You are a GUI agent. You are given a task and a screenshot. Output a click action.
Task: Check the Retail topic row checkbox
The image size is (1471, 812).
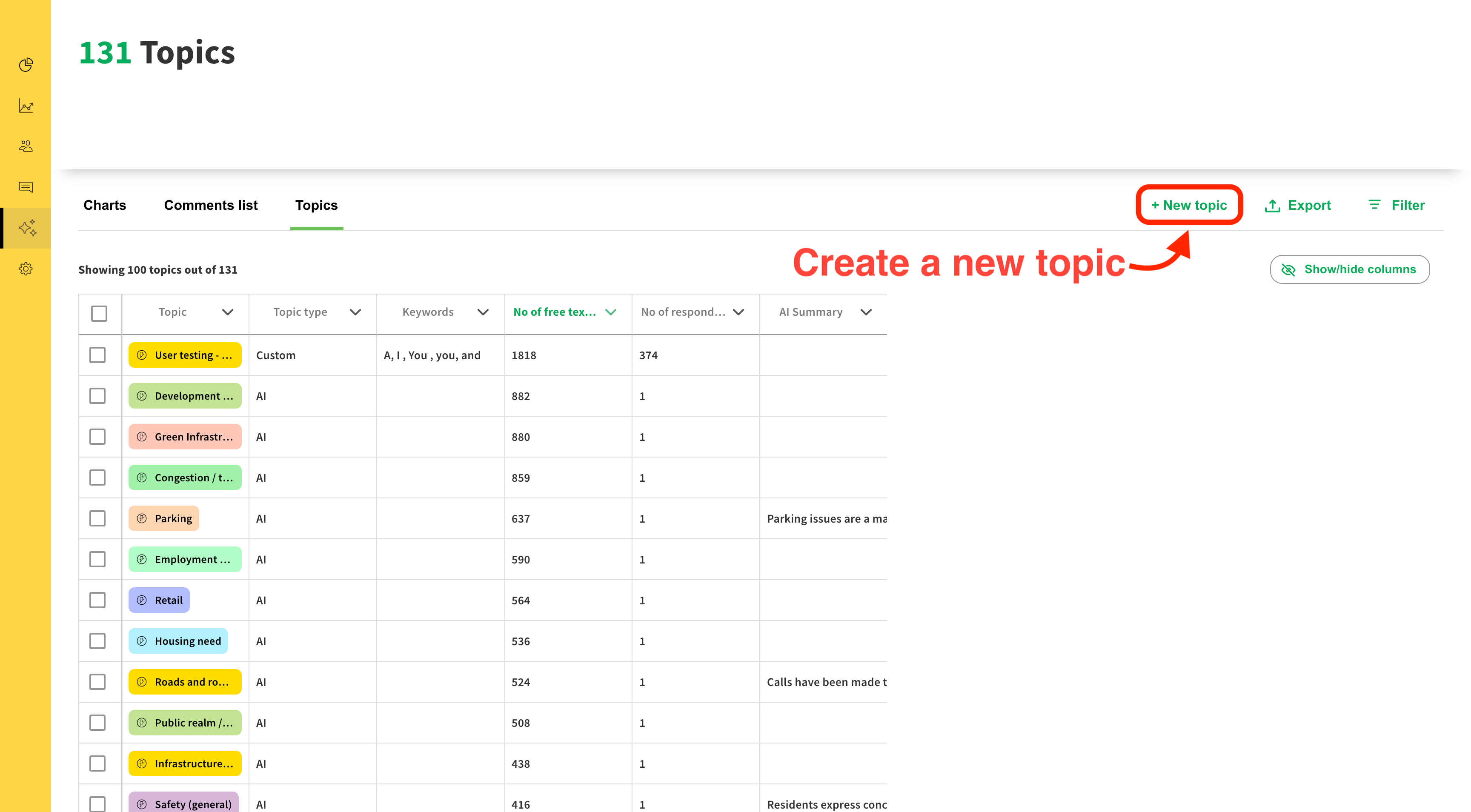click(x=97, y=600)
